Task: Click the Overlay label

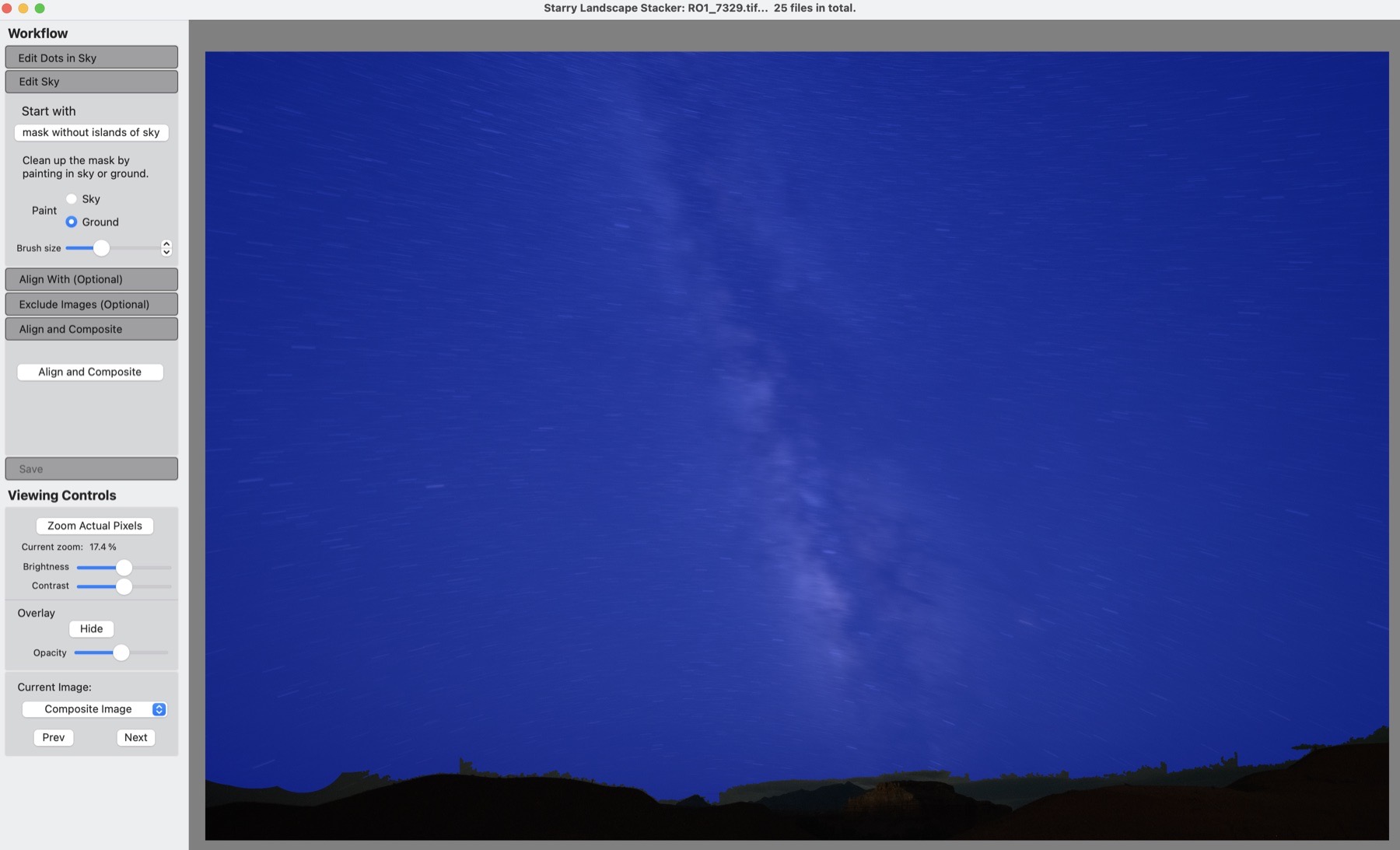Action: (x=37, y=613)
